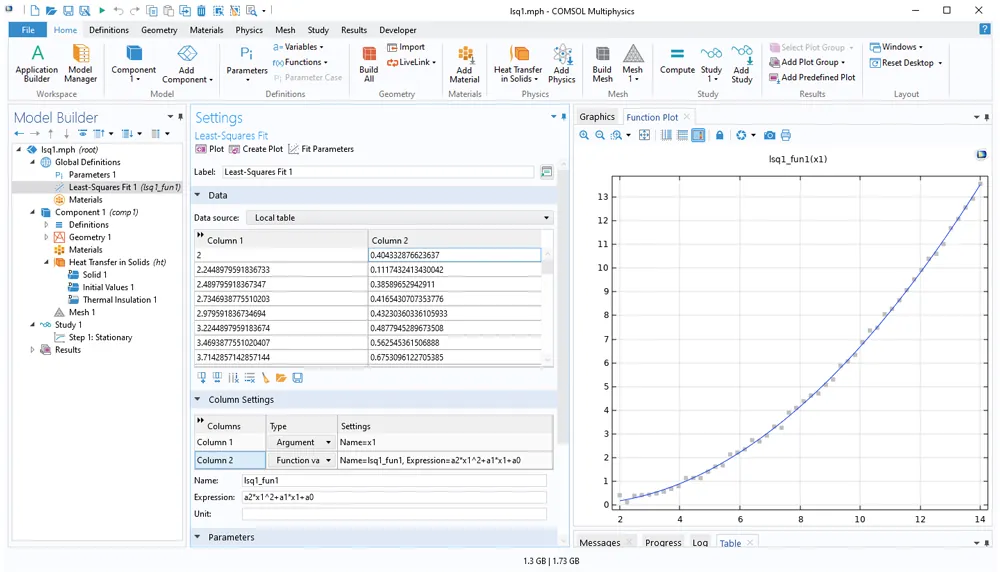Click the Fit Parameters button
This screenshot has height=572, width=1000.
tap(321, 149)
